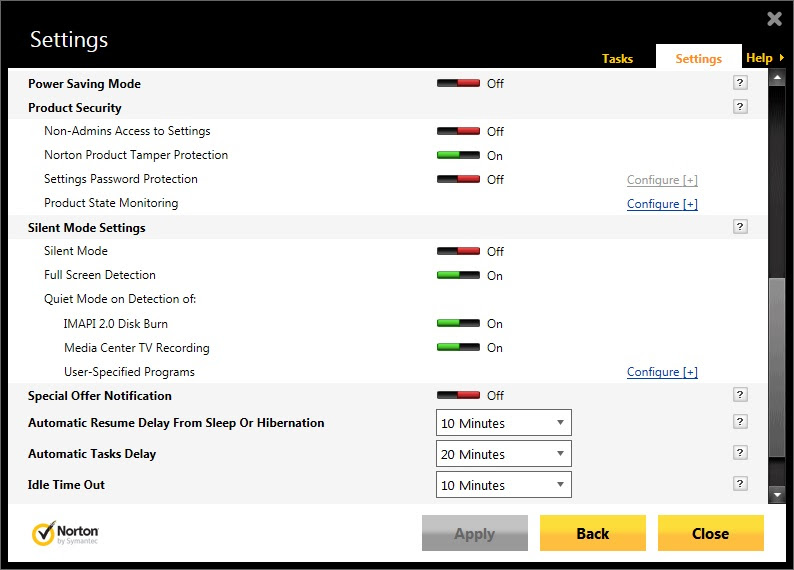Open the Help menu
The height and width of the screenshot is (570, 794).
[x=765, y=58]
